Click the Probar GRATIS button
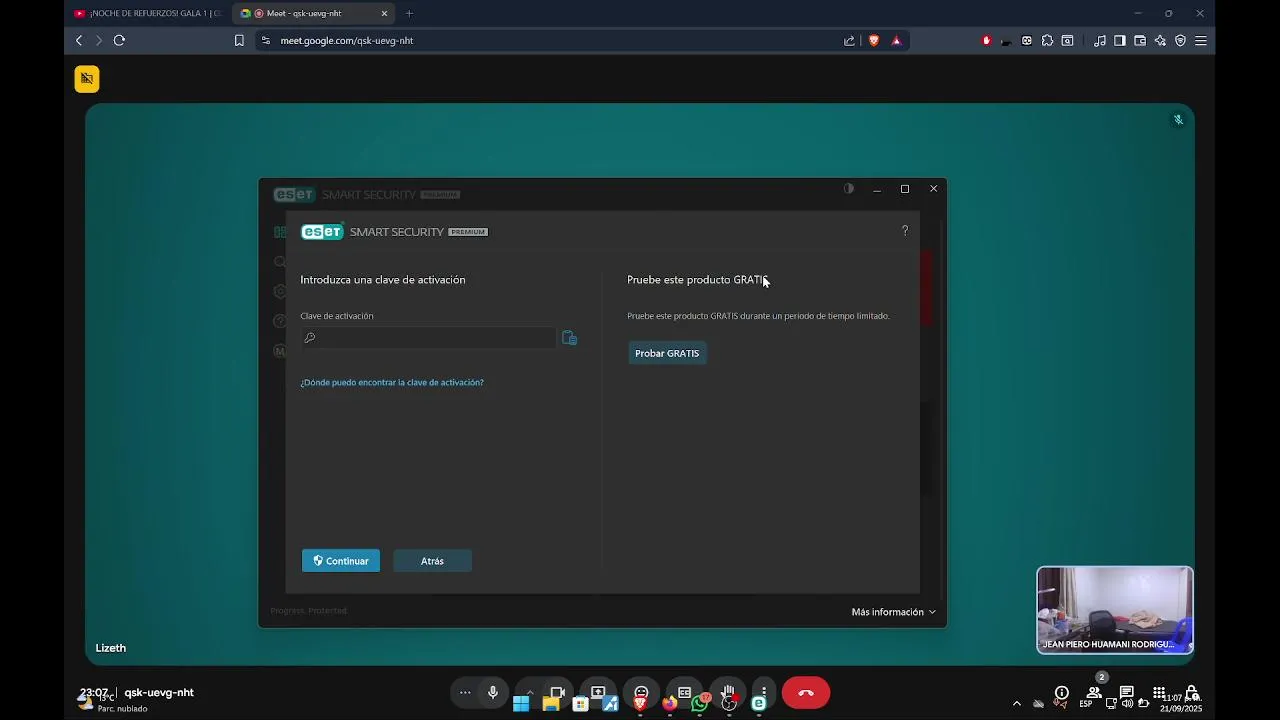 tap(667, 353)
